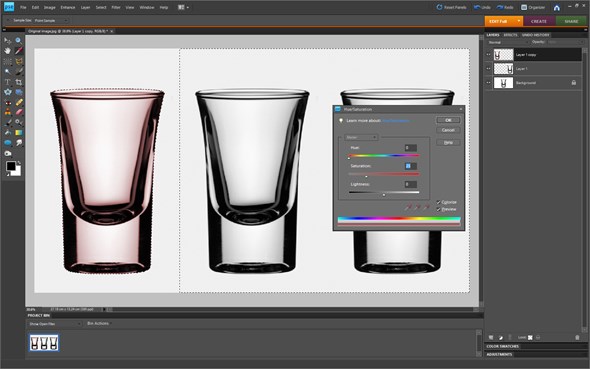
Task: Select the Straighten tool
Action: point(18,92)
